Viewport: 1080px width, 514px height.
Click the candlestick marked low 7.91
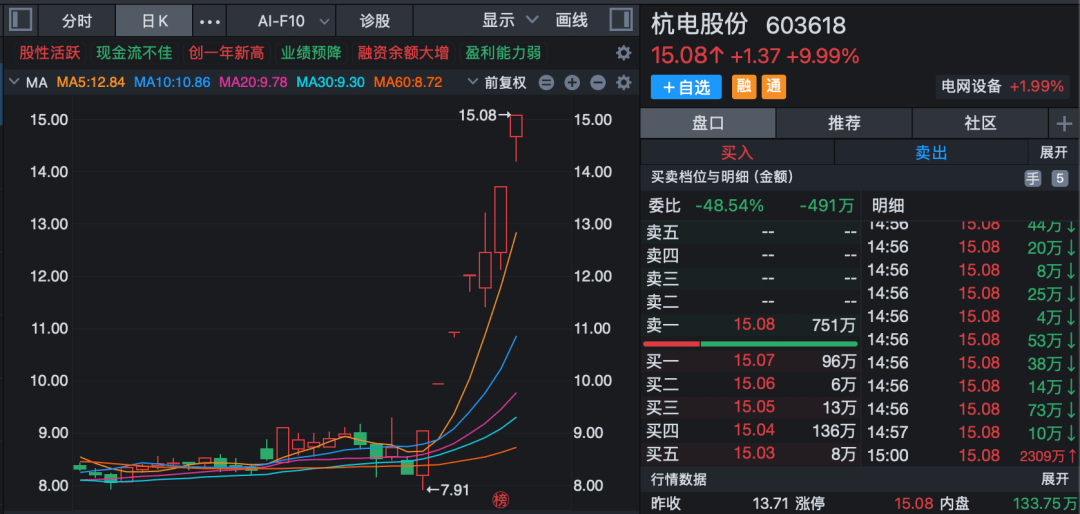(422, 460)
